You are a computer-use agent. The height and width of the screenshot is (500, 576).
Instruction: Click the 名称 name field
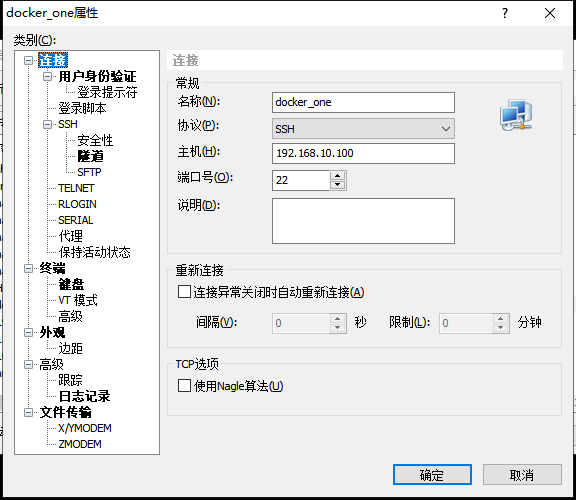point(363,102)
